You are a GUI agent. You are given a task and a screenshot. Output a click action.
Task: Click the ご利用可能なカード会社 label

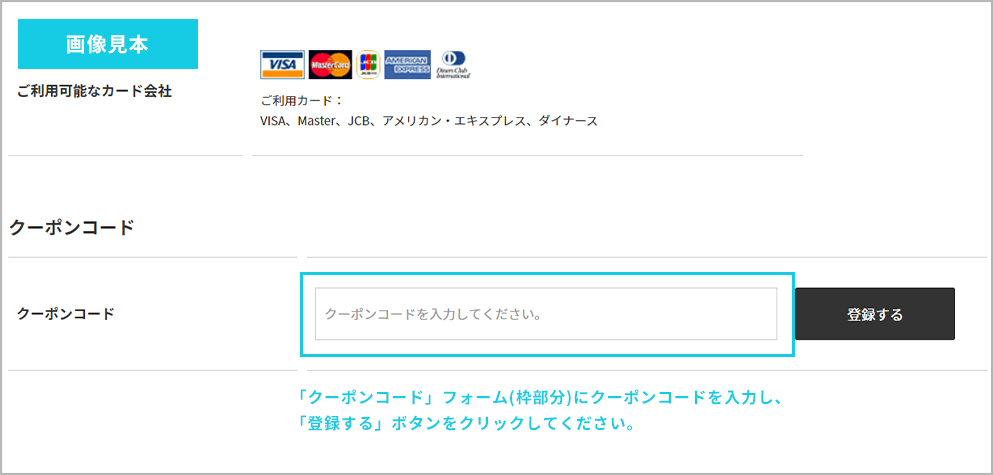click(94, 91)
